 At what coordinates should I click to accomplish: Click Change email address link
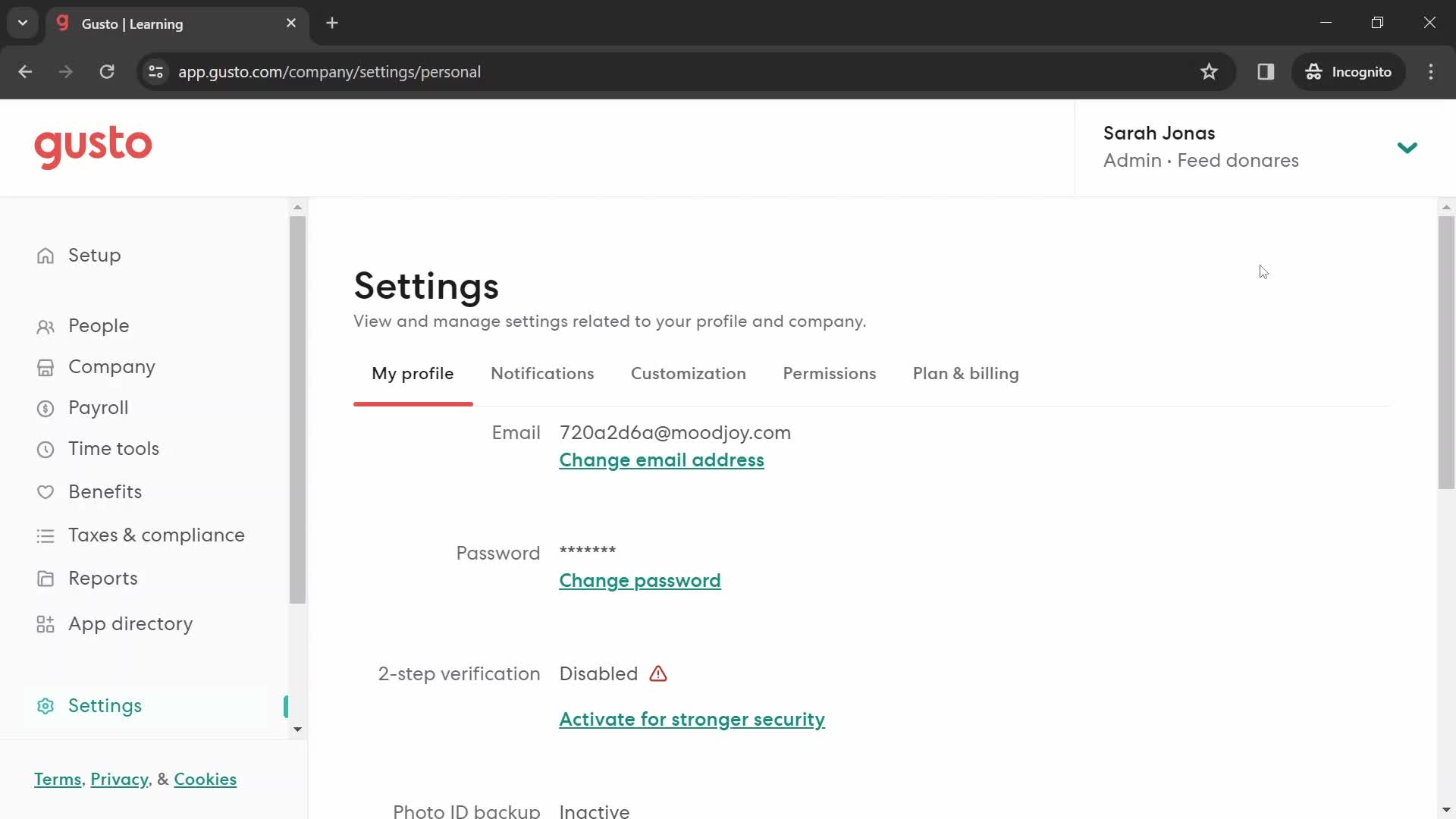[x=661, y=460]
